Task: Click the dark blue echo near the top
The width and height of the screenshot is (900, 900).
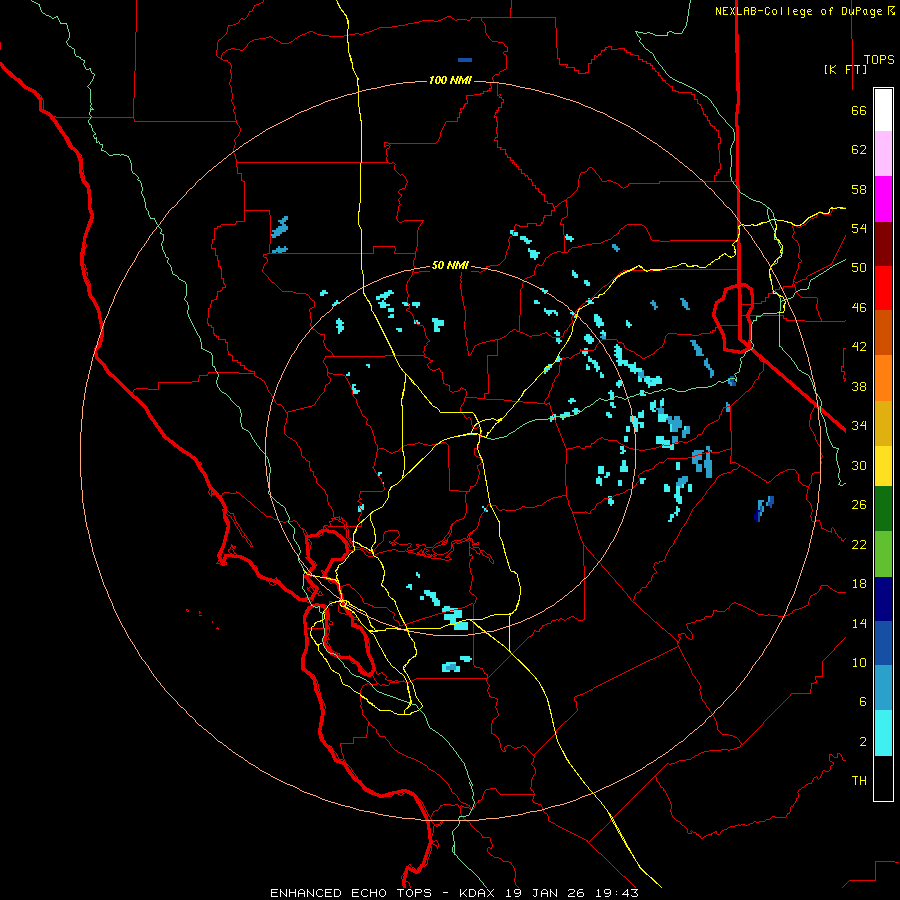Action: [465, 60]
